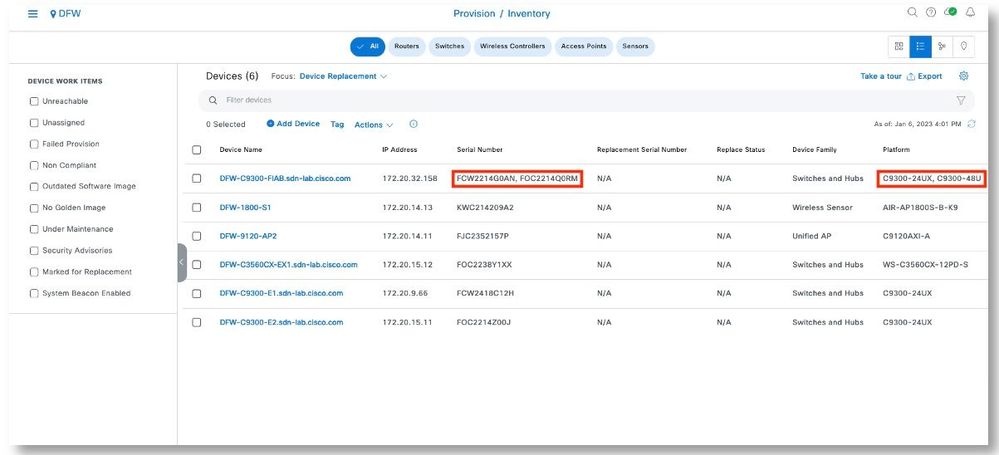Open DFW-C9300-E1.sdn-lab.cisco.com device link
The width and height of the screenshot is (999, 455).
click(281, 293)
